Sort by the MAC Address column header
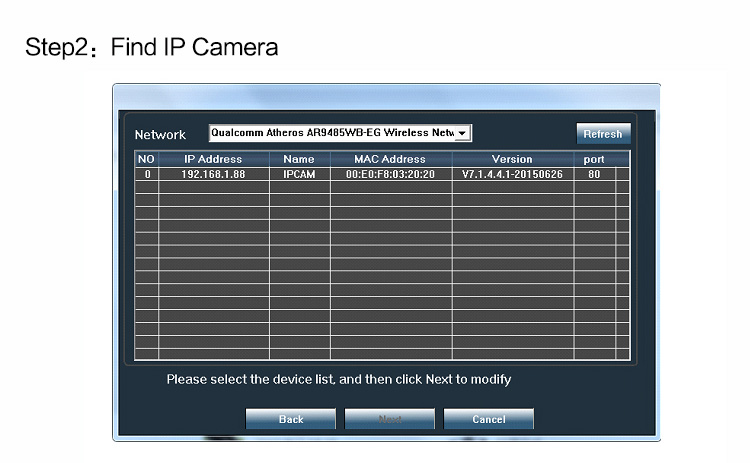The height and width of the screenshot is (463, 750). pyautogui.click(x=390, y=159)
